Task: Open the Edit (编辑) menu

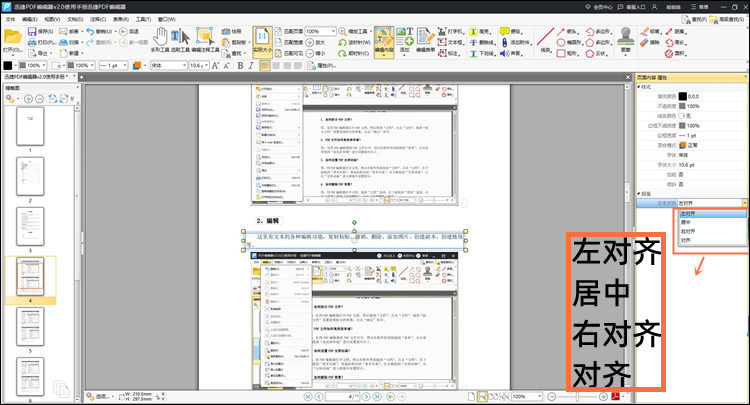Action: pos(30,19)
